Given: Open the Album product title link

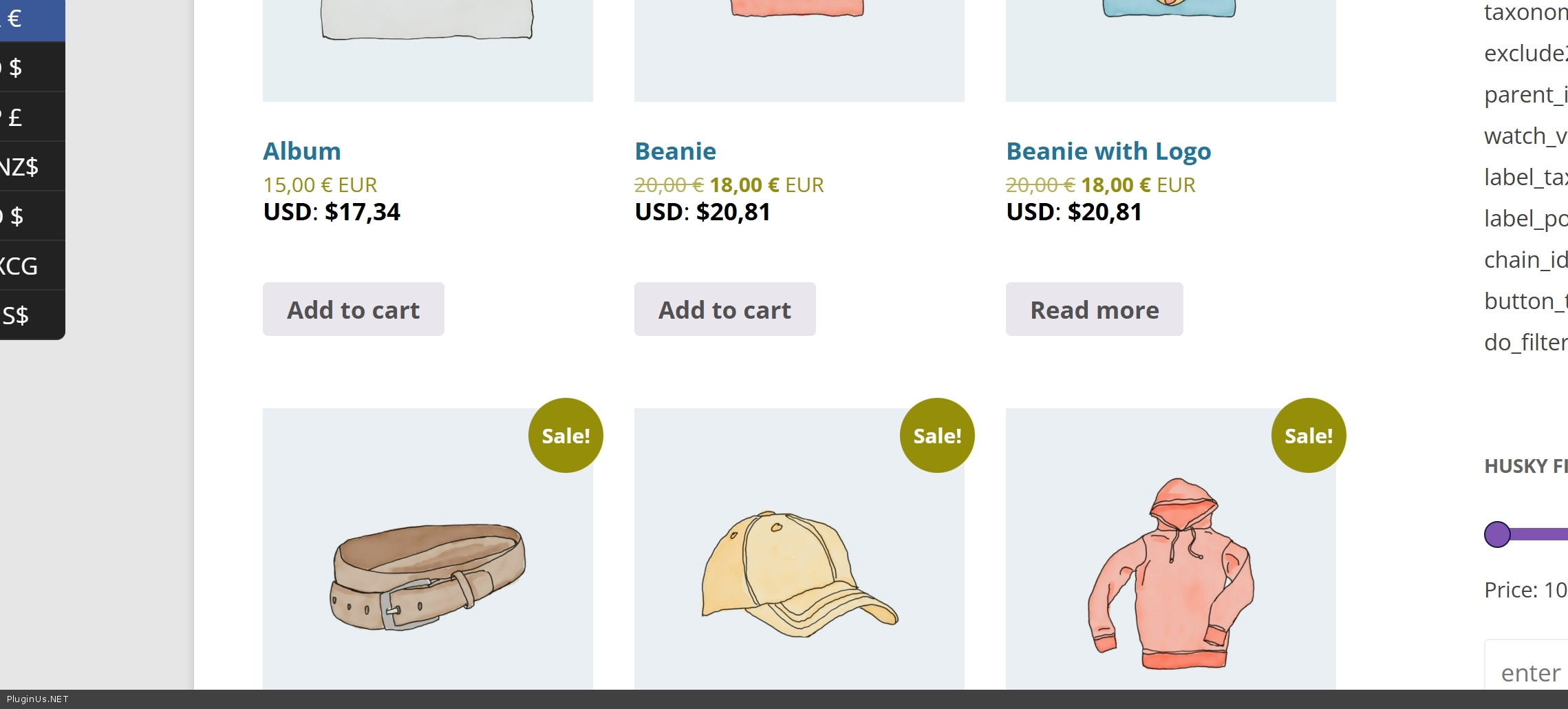Looking at the screenshot, I should 302,151.
